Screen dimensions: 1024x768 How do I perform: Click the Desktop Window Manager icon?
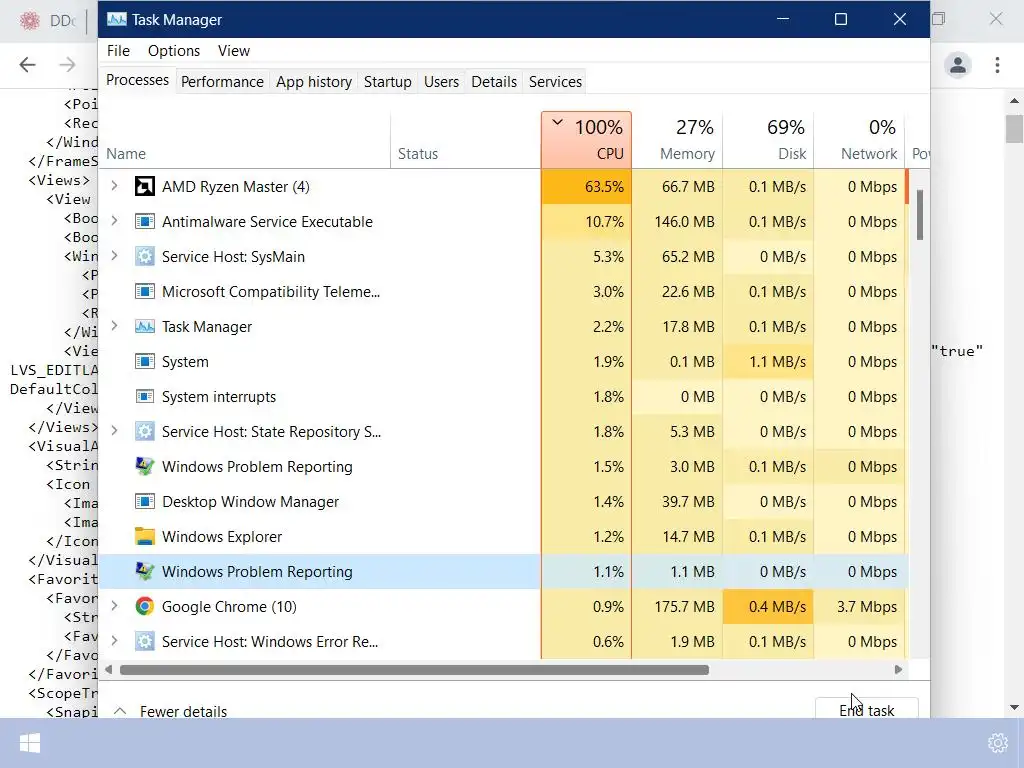pos(144,502)
